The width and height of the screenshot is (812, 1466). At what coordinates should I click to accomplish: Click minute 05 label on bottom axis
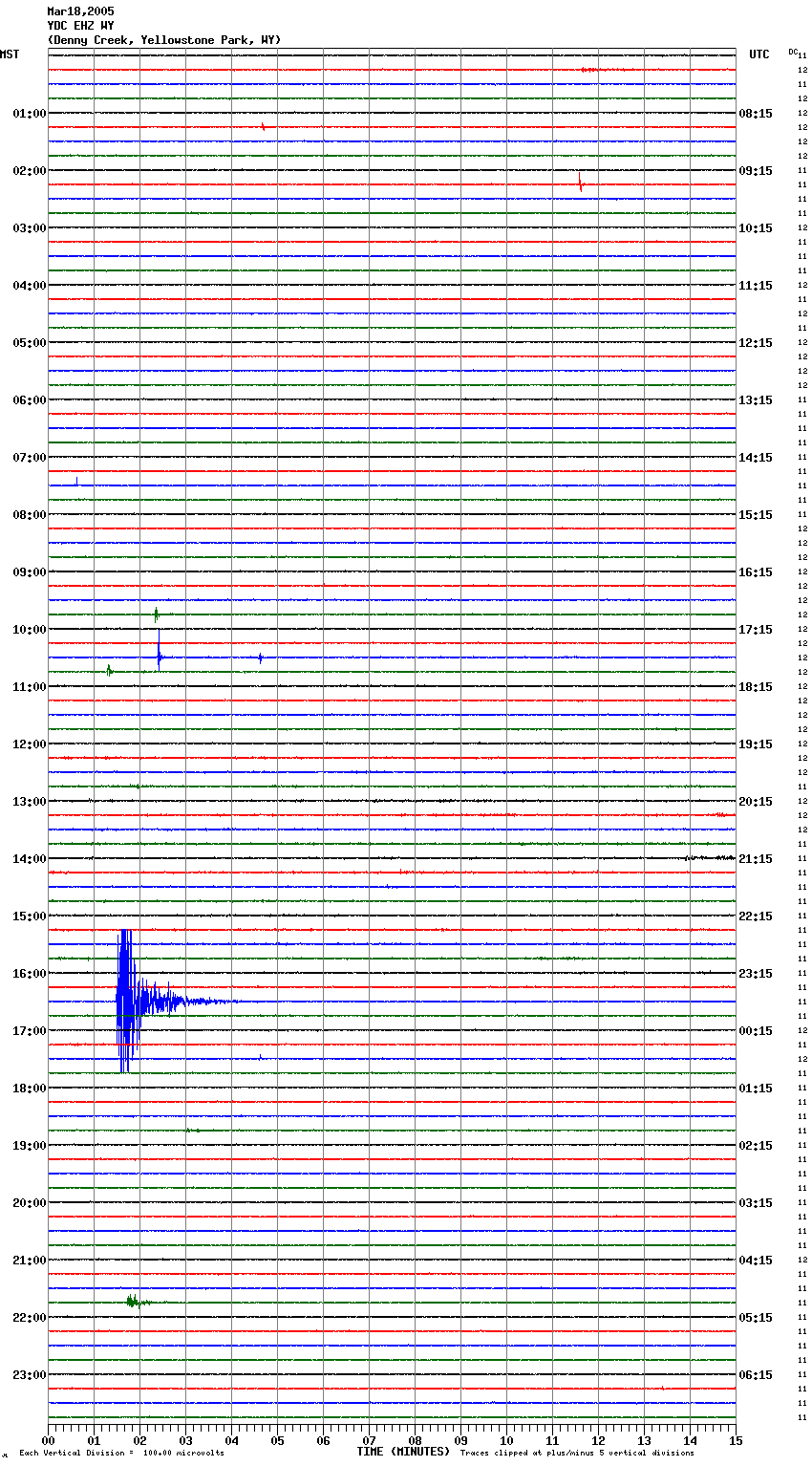277,1441
